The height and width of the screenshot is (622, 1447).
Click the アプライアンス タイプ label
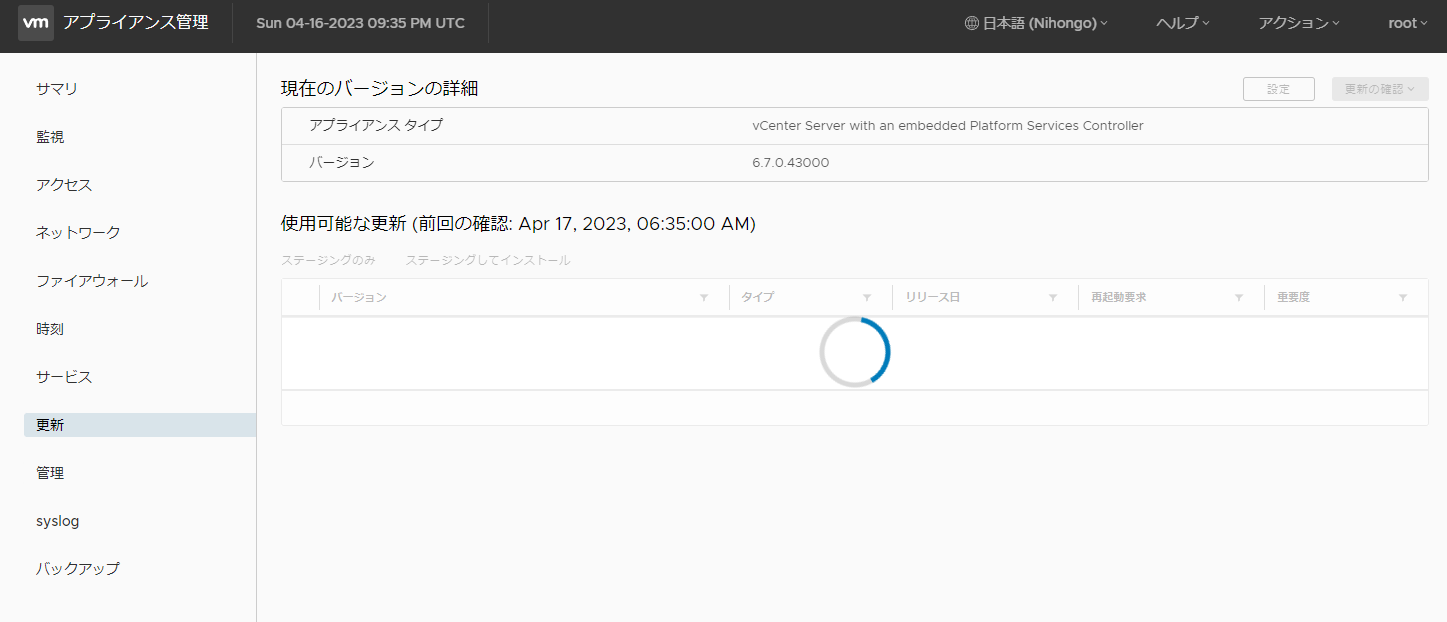tap(376, 126)
